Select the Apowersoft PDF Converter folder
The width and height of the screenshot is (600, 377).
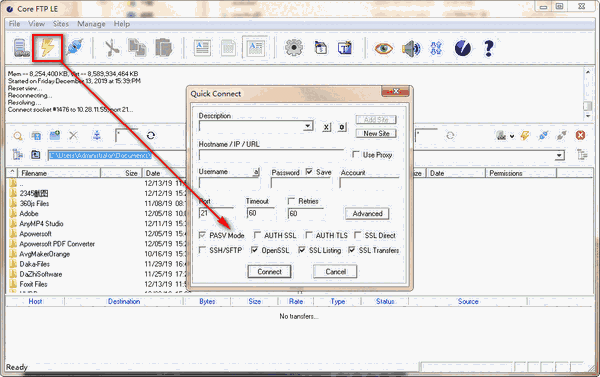(x=57, y=244)
